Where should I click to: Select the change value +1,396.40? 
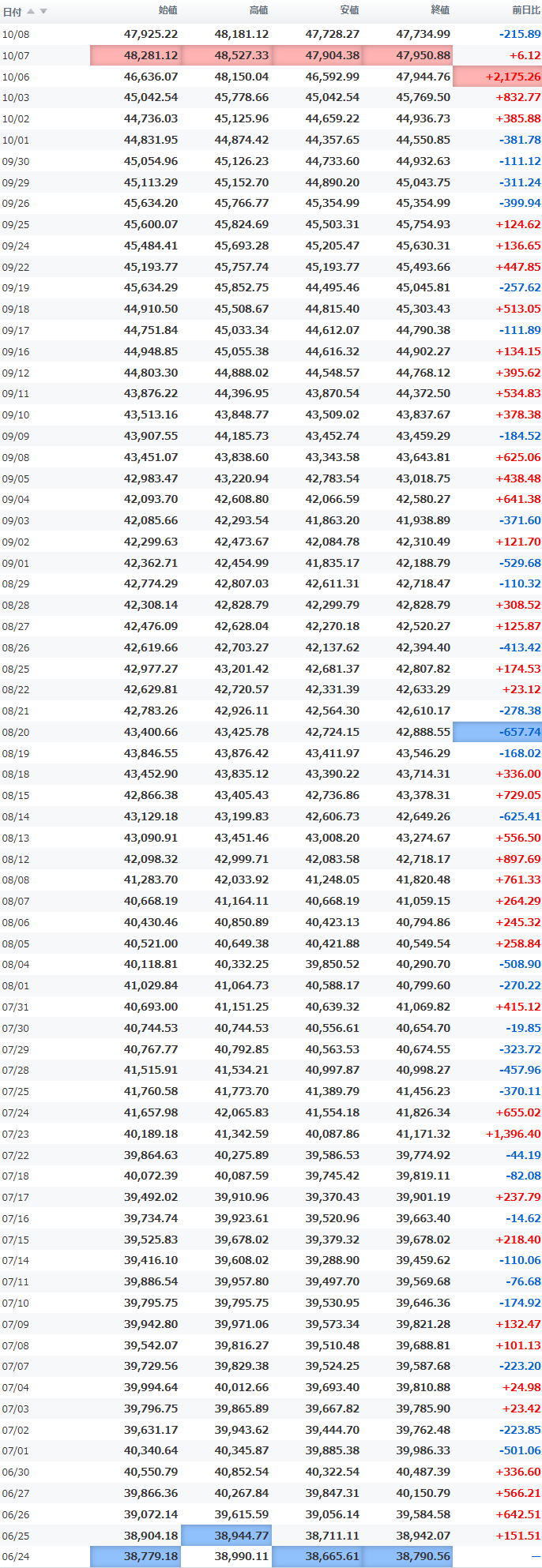pyautogui.click(x=514, y=1134)
